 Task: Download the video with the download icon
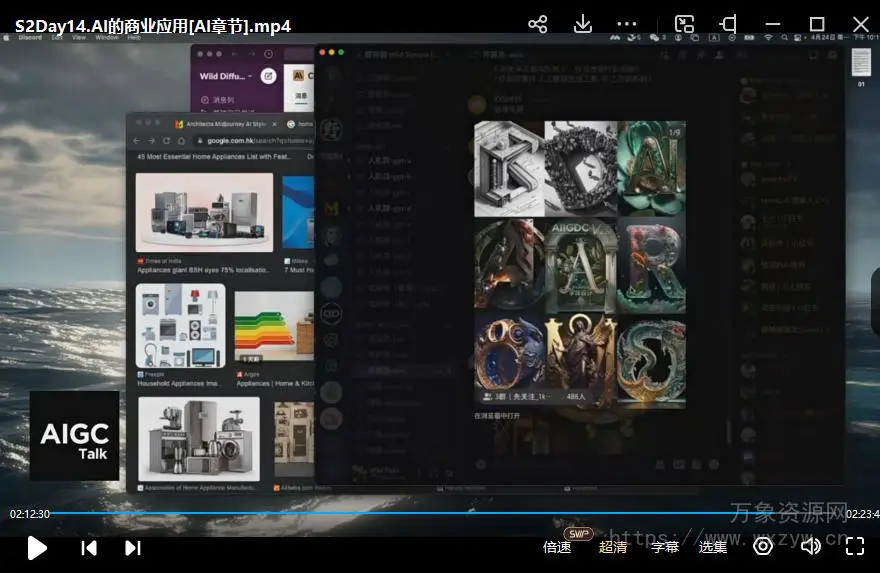pyautogui.click(x=582, y=24)
